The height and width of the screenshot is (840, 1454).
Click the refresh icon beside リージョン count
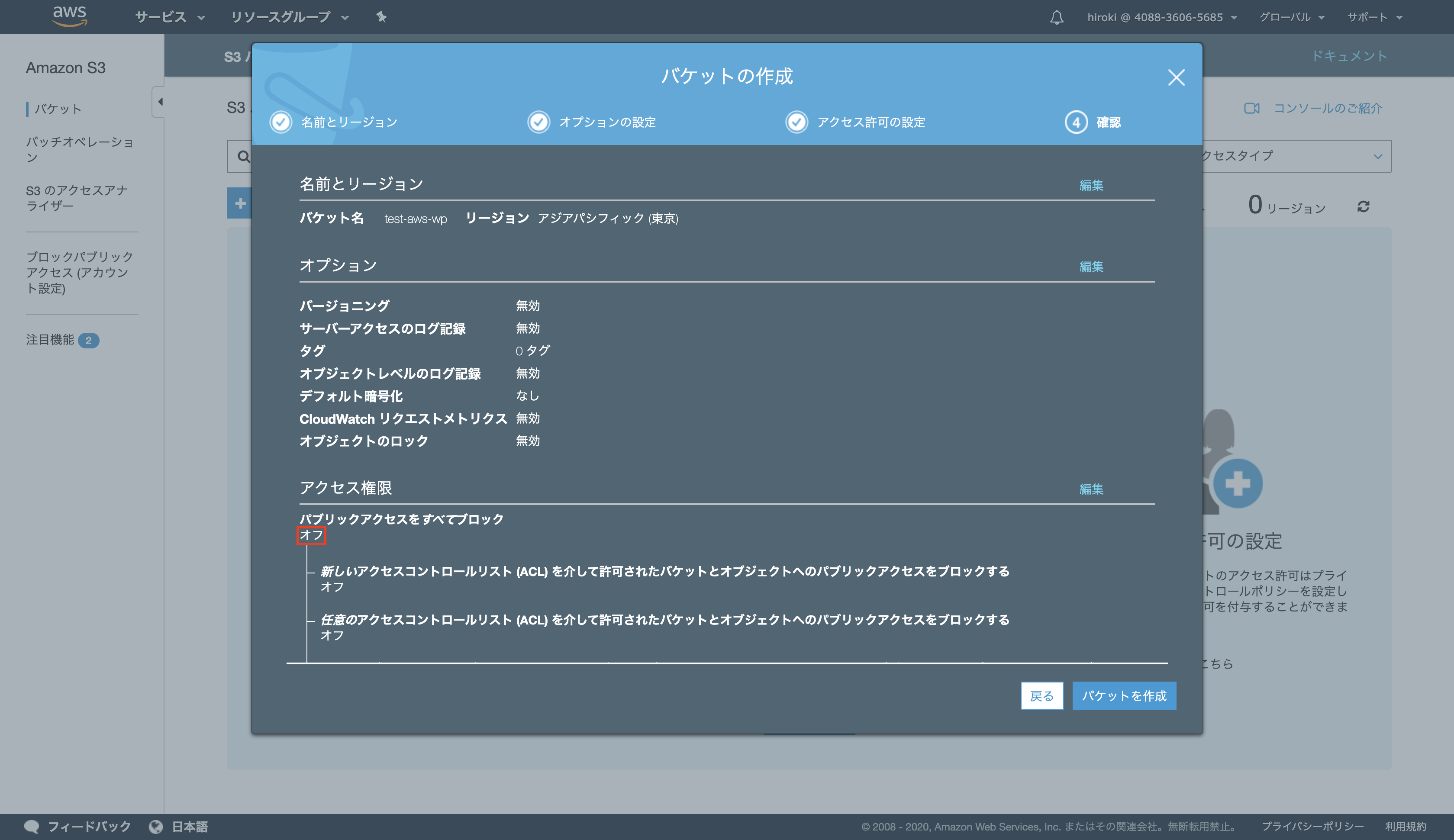[x=1364, y=206]
